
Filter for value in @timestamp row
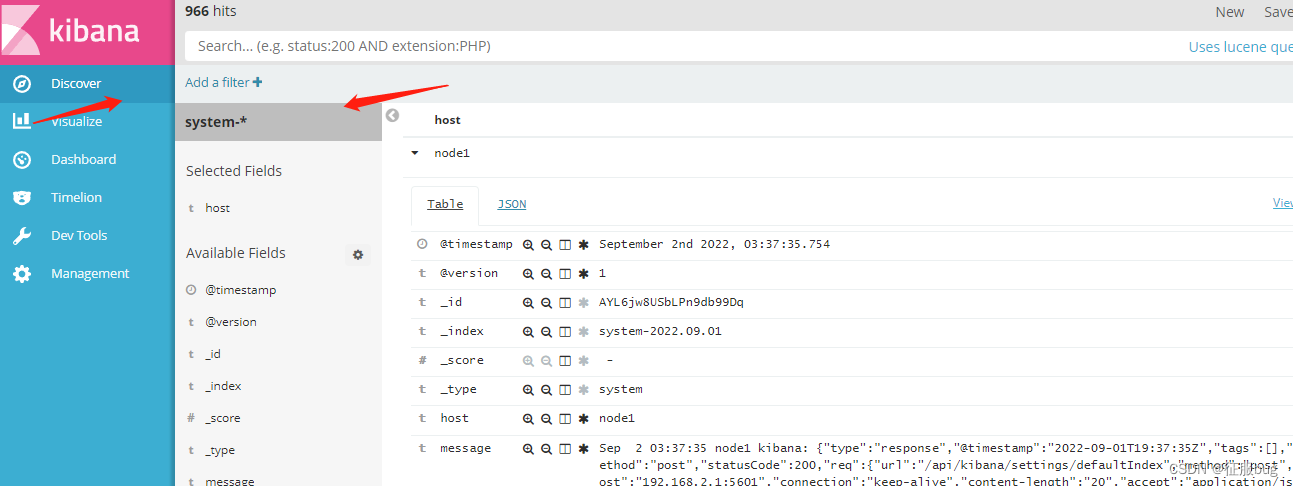pos(528,244)
